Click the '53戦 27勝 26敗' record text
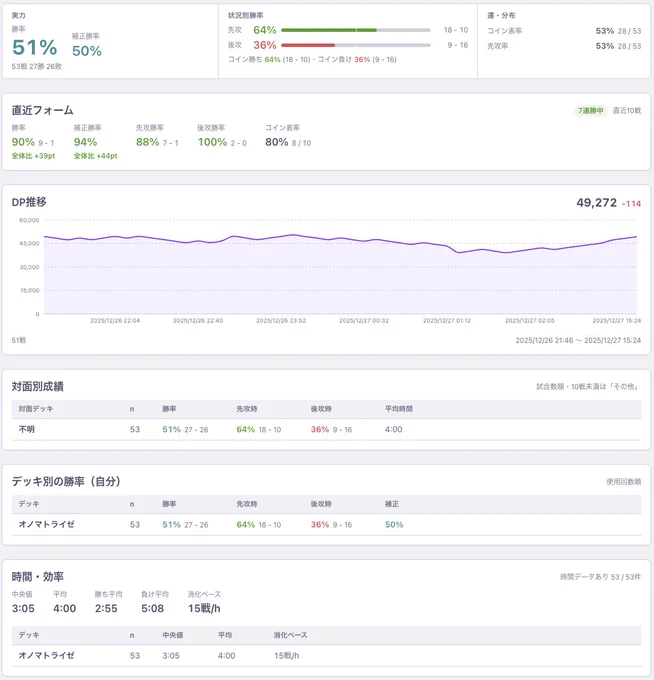The height and width of the screenshot is (680, 654). (x=36, y=66)
